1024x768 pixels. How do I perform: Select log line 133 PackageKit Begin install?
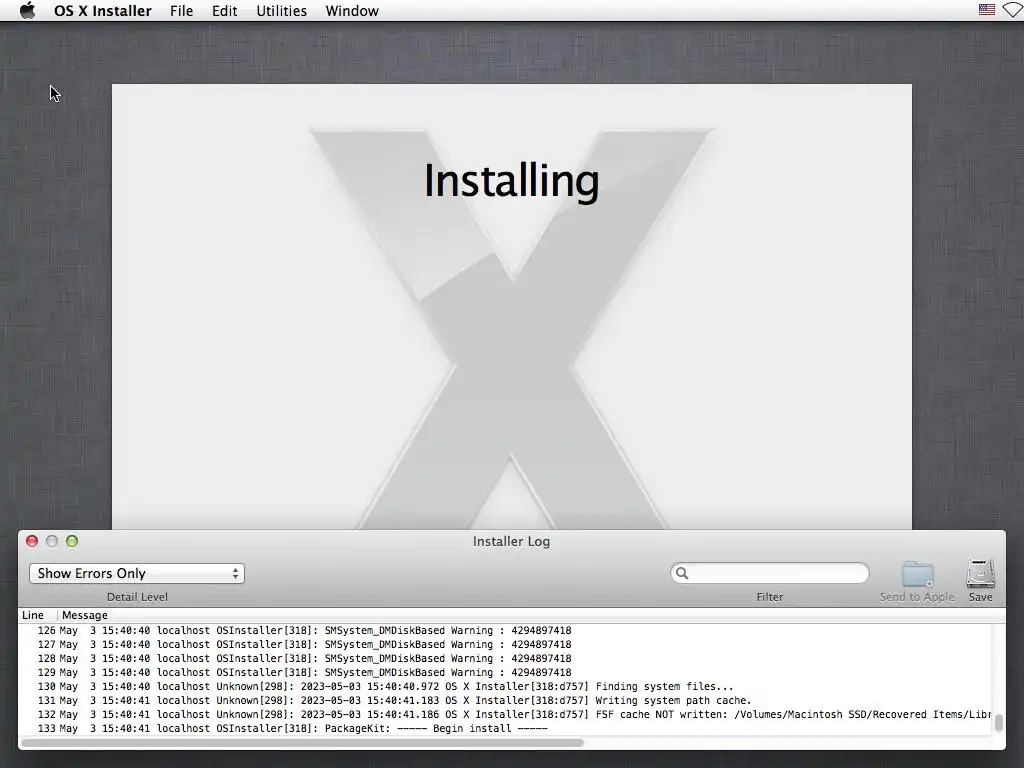click(x=506, y=729)
